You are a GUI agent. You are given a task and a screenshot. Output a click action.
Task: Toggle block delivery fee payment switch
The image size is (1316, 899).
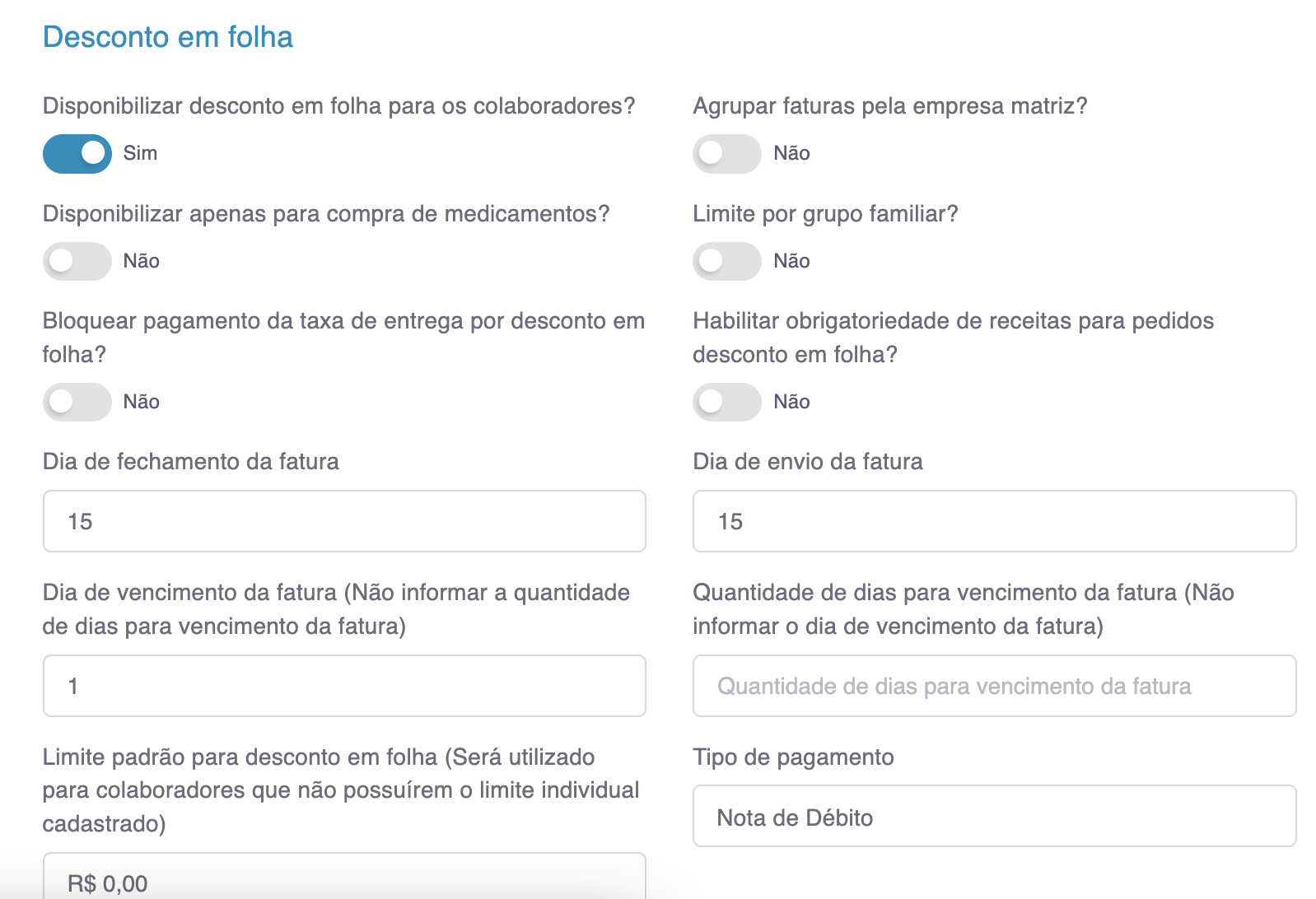[x=77, y=403]
